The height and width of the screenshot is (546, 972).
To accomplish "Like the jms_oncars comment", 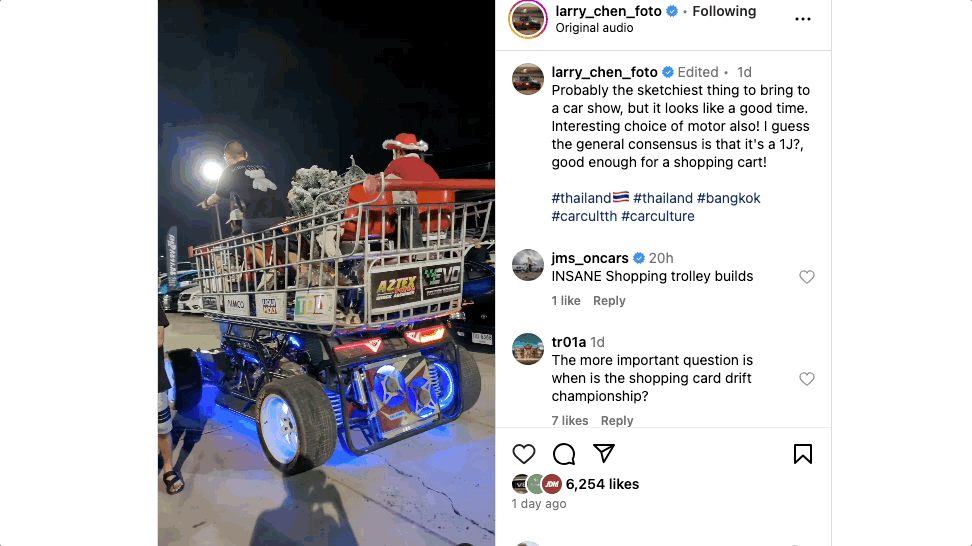I will point(806,277).
